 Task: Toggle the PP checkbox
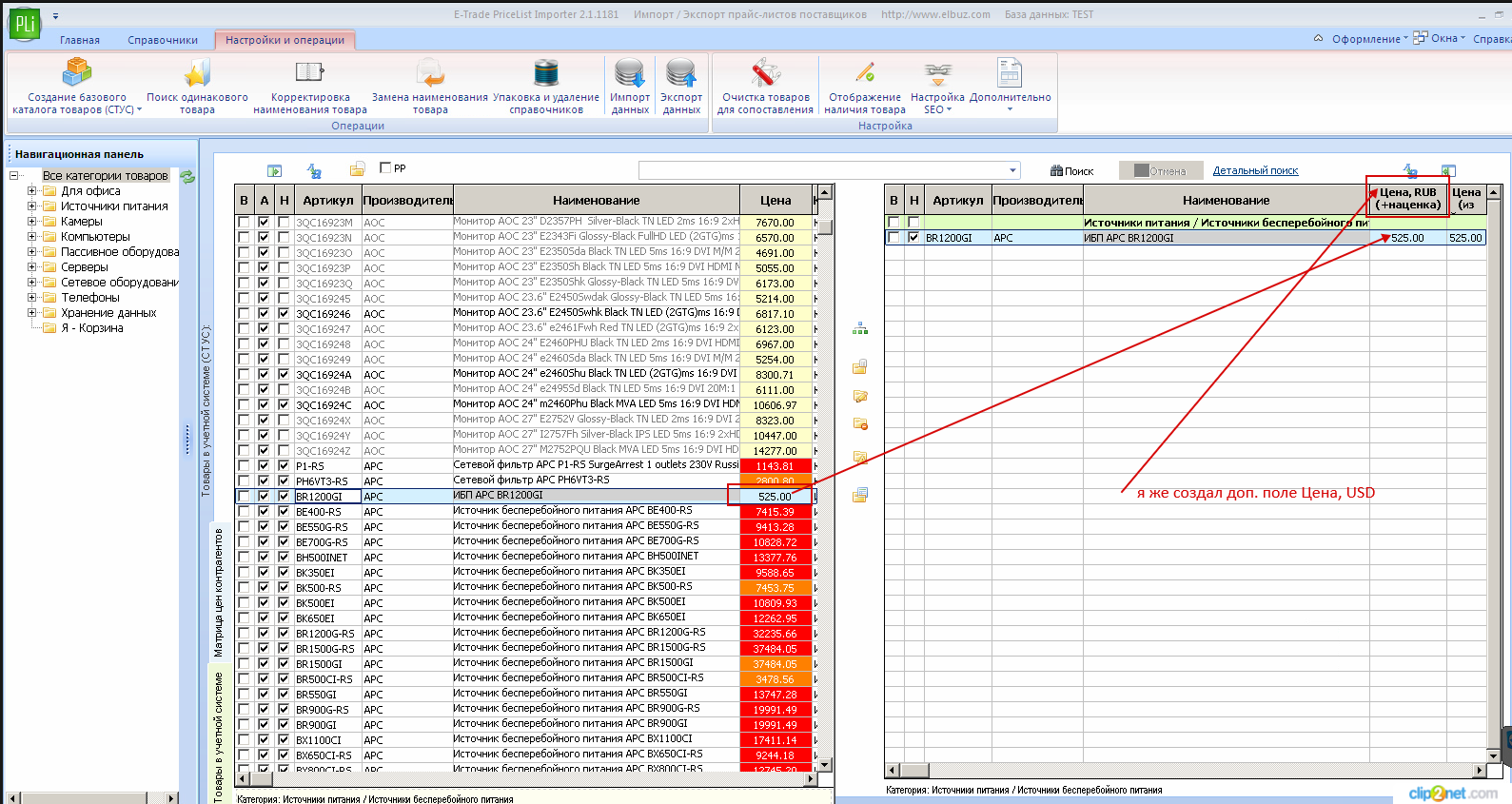pyautogui.click(x=385, y=167)
